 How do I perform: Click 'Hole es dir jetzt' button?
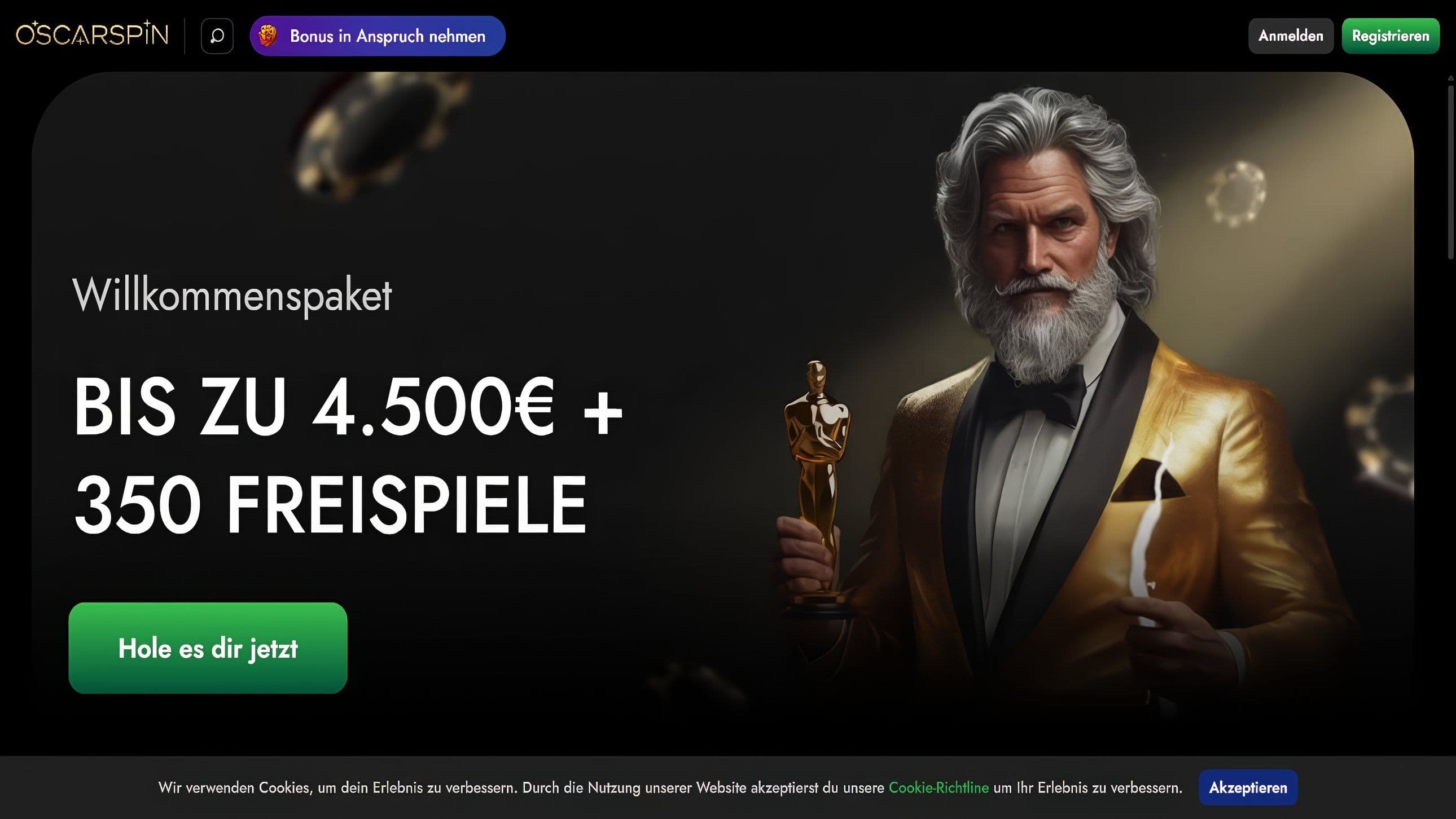208,648
